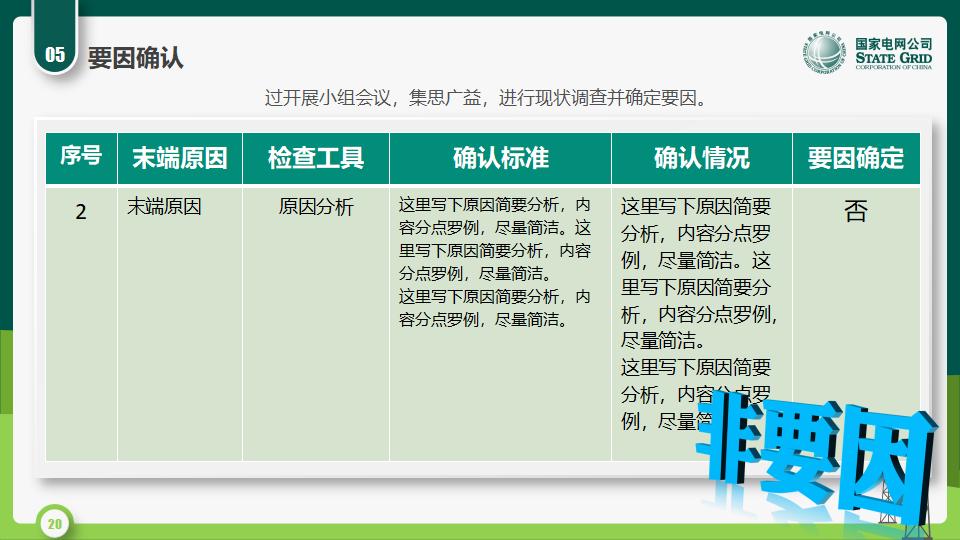Click the 末端原因 column header
Viewport: 960px width, 540px height.
tap(180, 158)
